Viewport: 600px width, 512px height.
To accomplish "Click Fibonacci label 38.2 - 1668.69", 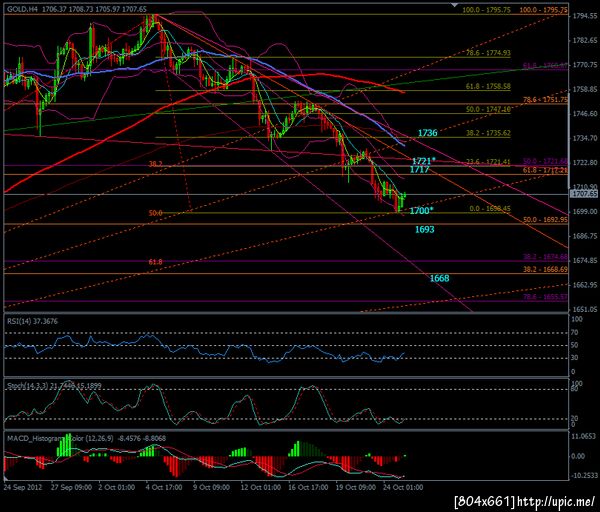I will pyautogui.click(x=545, y=269).
